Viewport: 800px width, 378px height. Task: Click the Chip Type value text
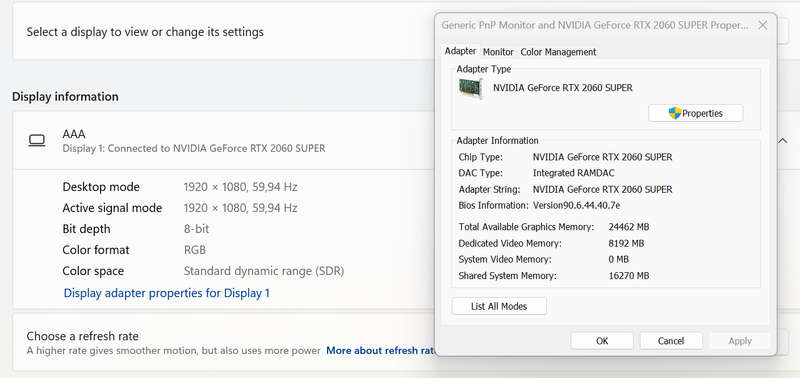[603, 157]
